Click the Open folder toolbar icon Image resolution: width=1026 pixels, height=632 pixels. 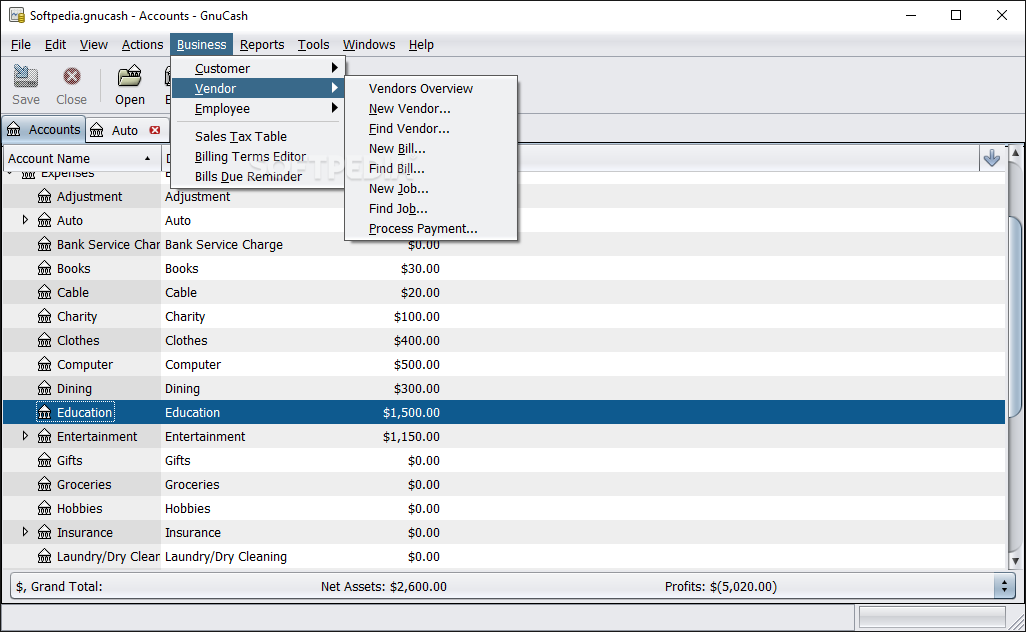tap(130, 77)
